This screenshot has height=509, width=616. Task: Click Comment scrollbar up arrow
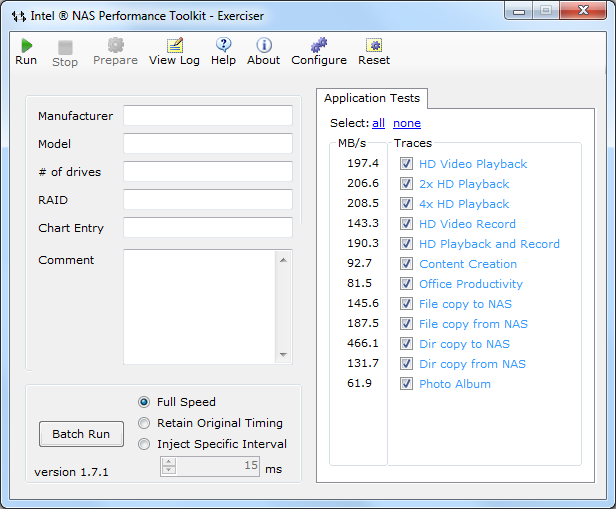coord(283,260)
